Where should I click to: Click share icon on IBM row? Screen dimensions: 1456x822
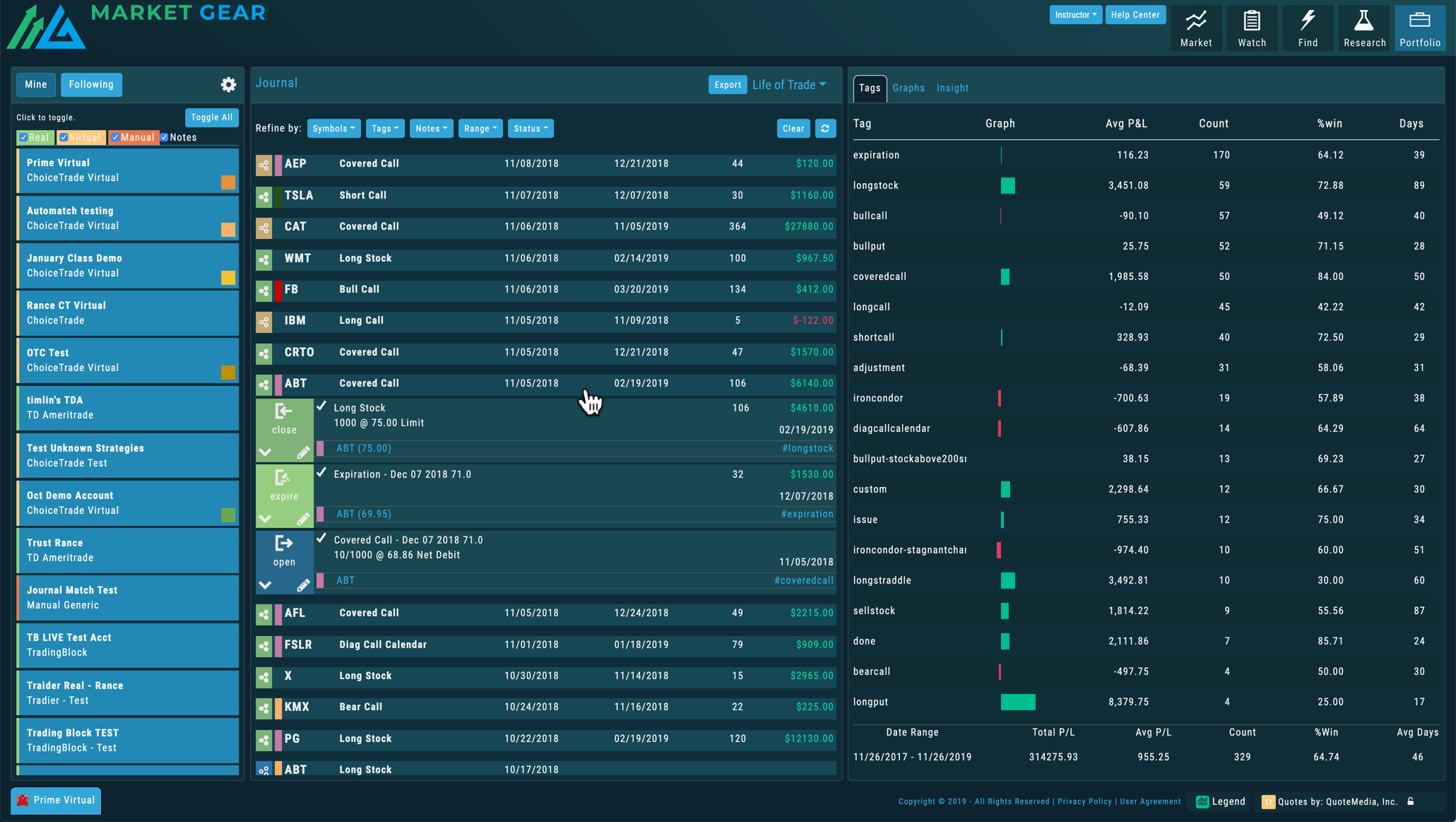coord(264,322)
